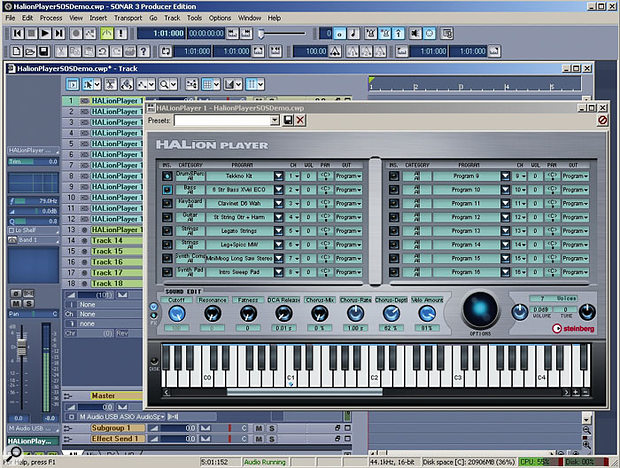Viewport: 620px width, 468px height.
Task: Click the Record button in transport toolbar
Action: pos(76,34)
